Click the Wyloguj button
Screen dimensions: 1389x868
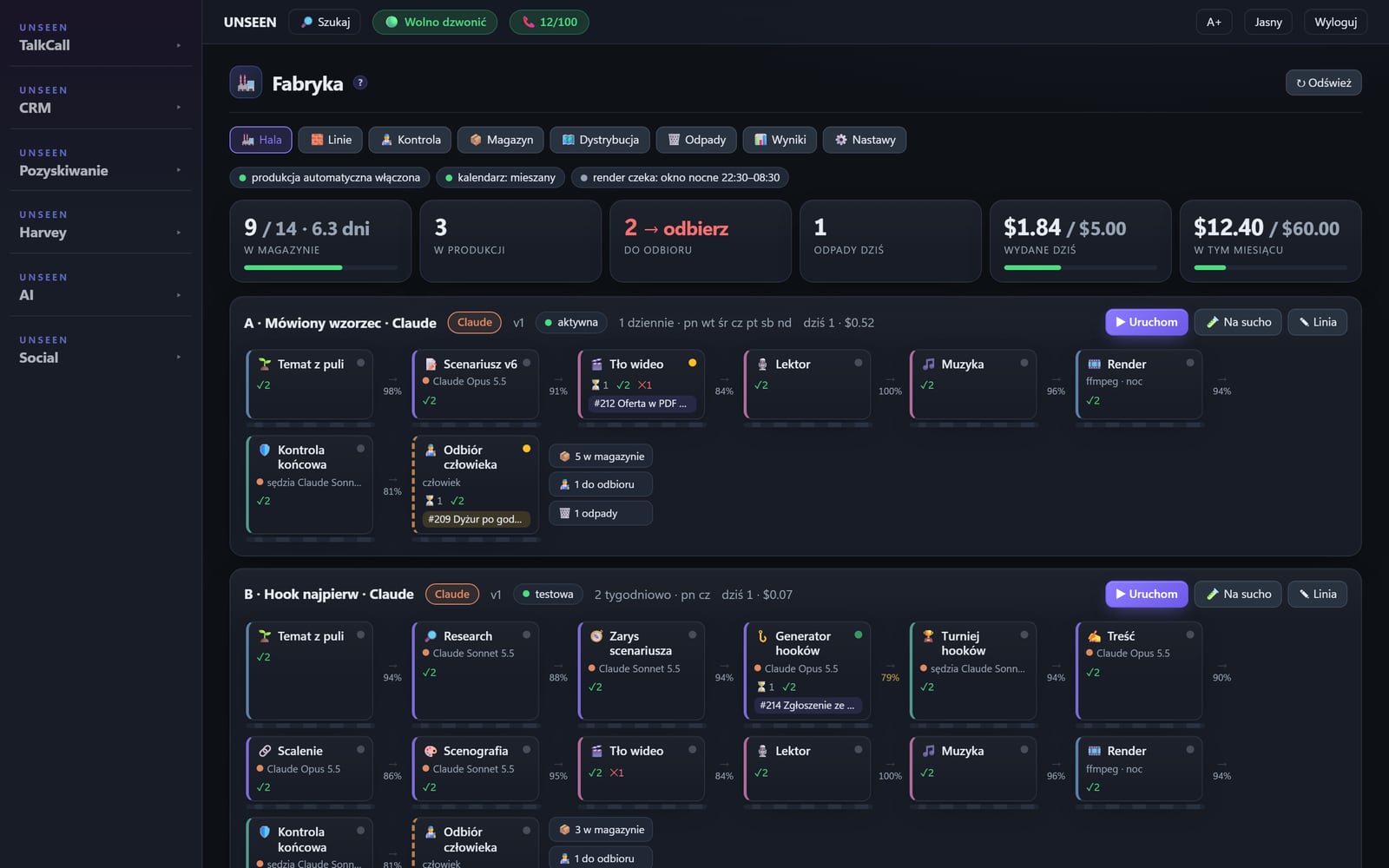[1335, 22]
